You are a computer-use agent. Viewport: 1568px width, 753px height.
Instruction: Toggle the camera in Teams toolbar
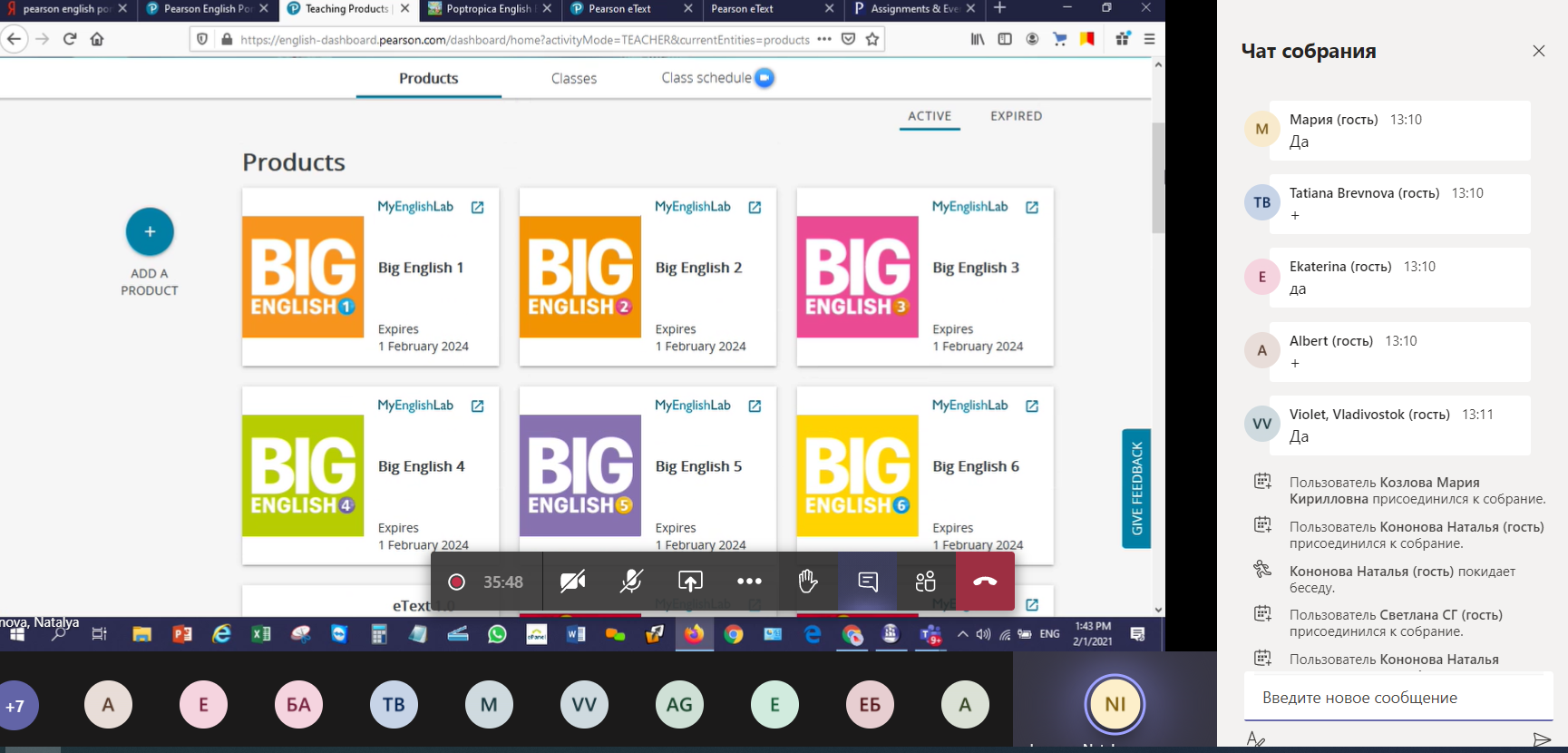click(x=572, y=582)
